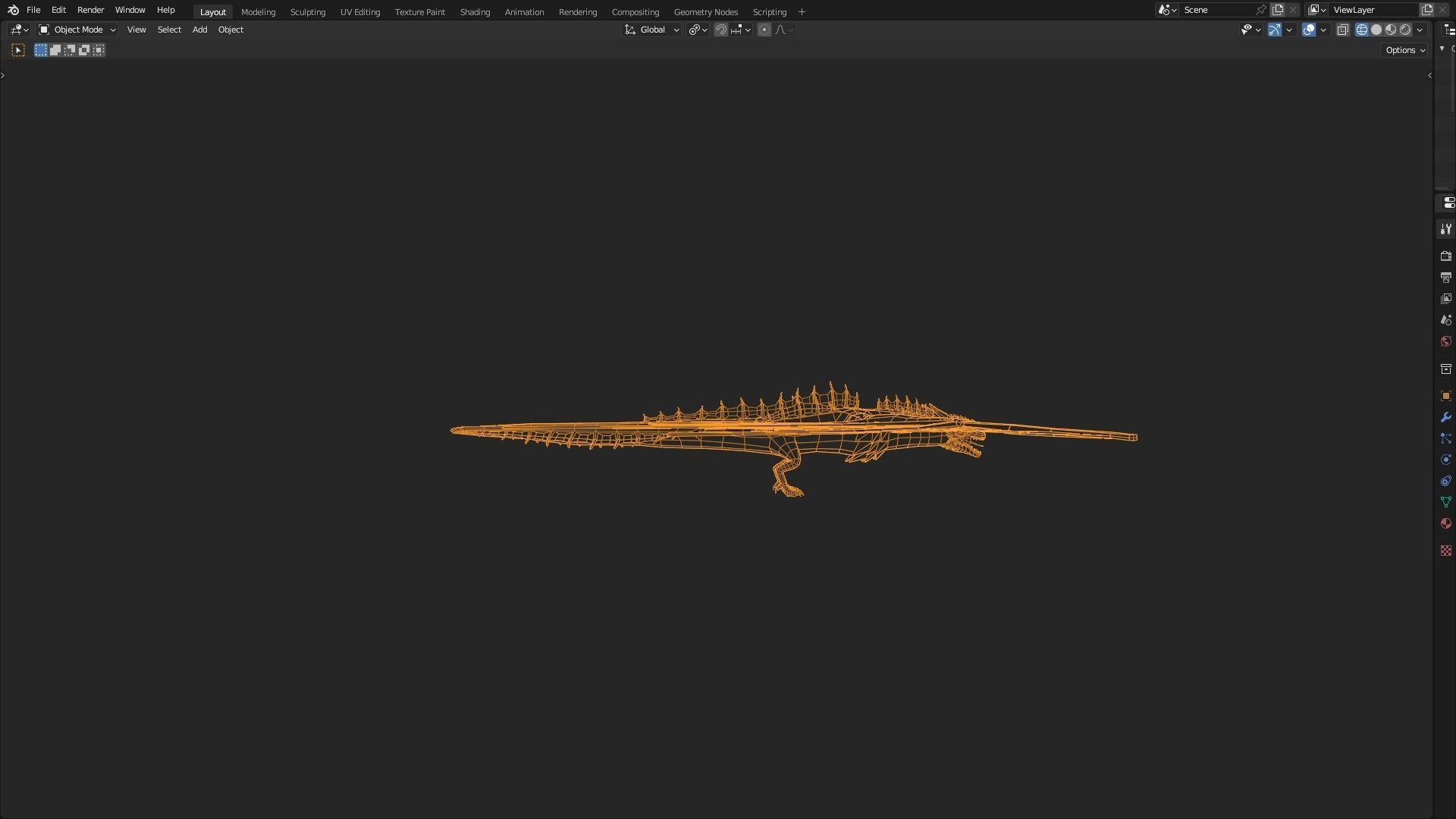Create a new scene copy
The image size is (1456, 819).
click(x=1278, y=10)
